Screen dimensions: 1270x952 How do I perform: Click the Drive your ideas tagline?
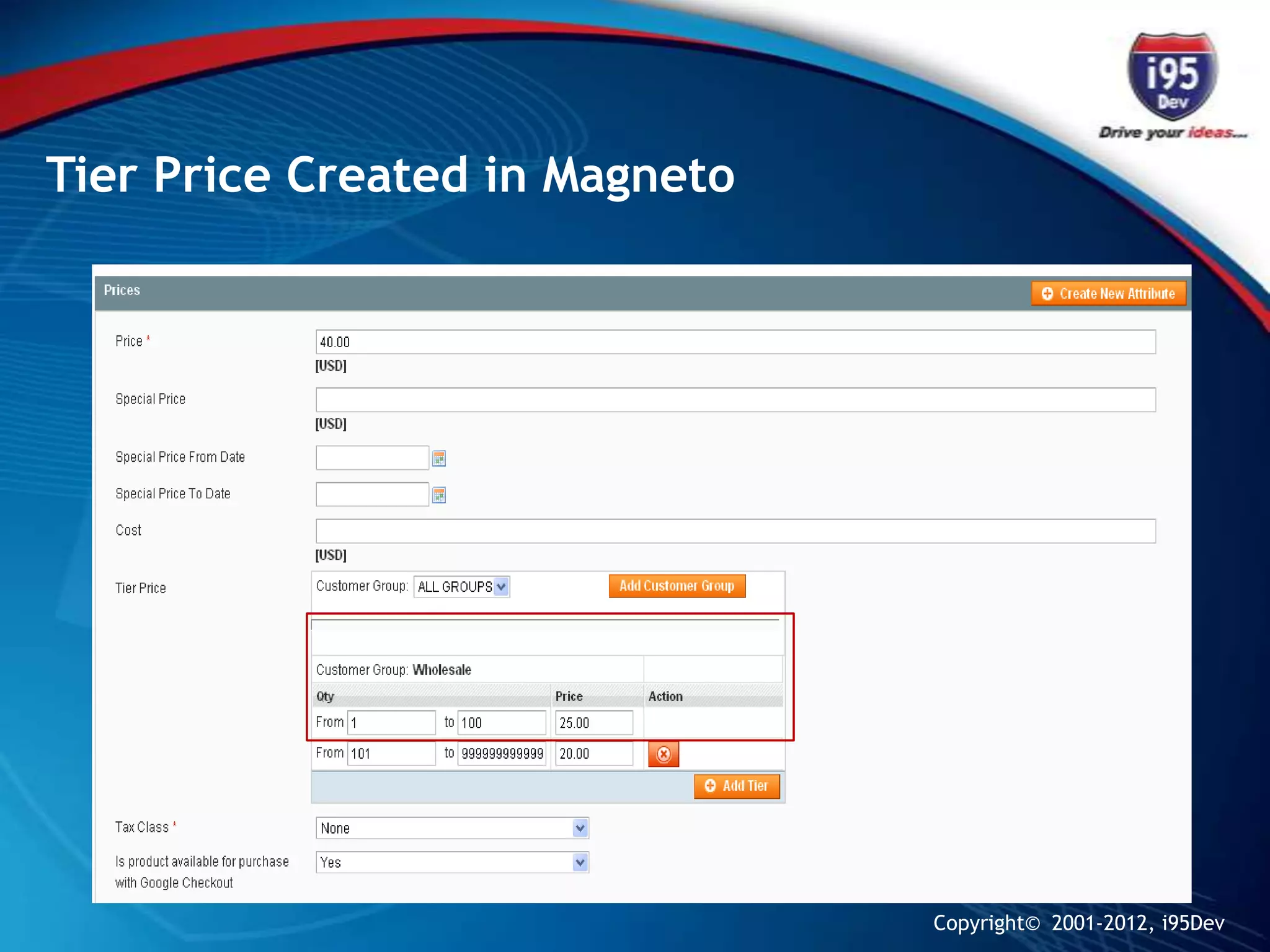tap(1173, 133)
